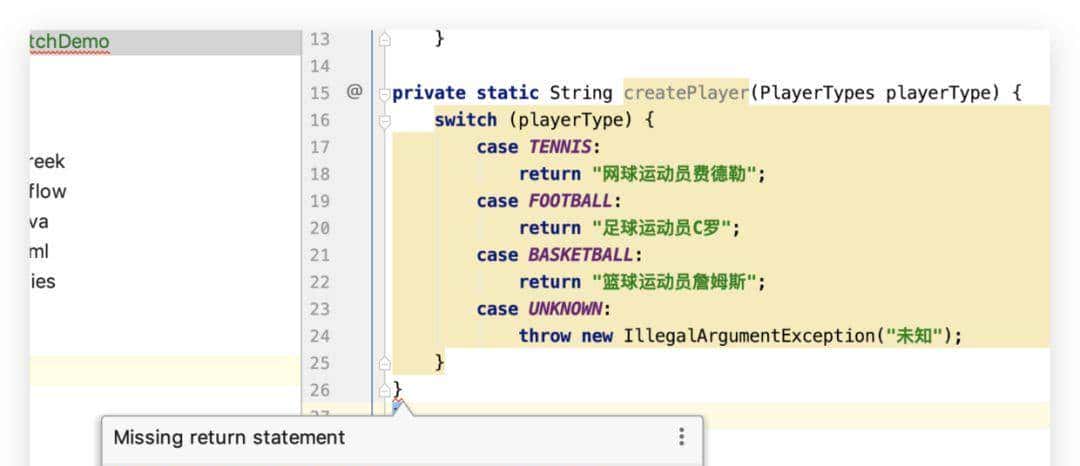
Task: Click the PlayerTypes parameter type
Action: (x=817, y=93)
